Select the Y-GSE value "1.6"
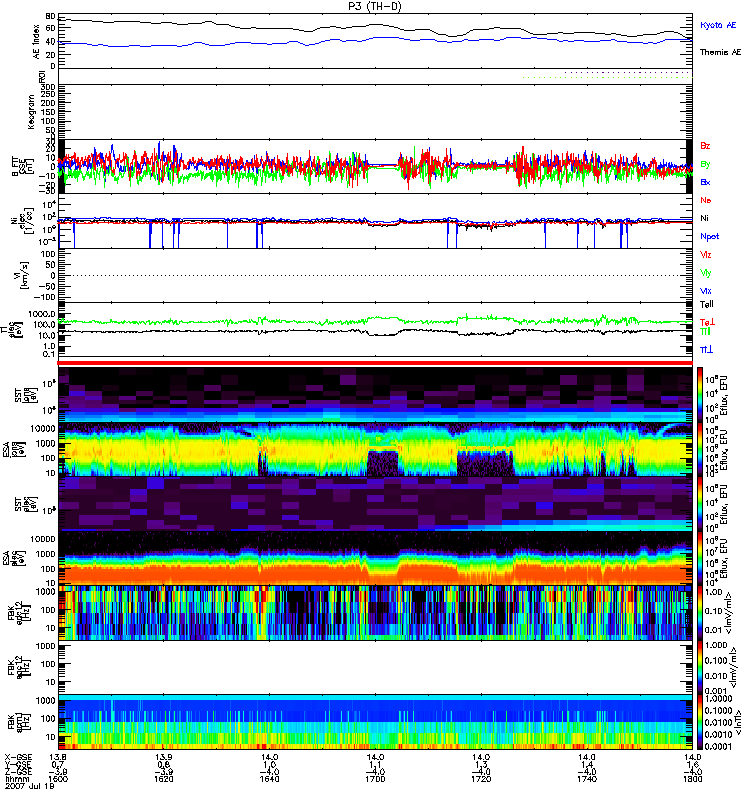Viewport: 750px width, 800px height. (692, 765)
